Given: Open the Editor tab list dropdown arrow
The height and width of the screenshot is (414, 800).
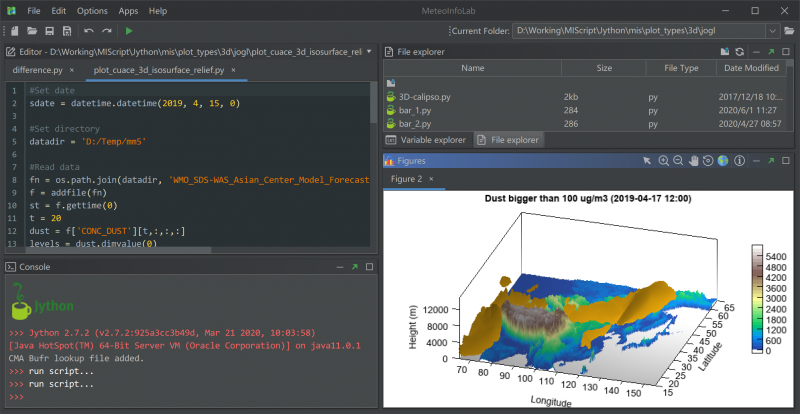Looking at the screenshot, I should 369,51.
